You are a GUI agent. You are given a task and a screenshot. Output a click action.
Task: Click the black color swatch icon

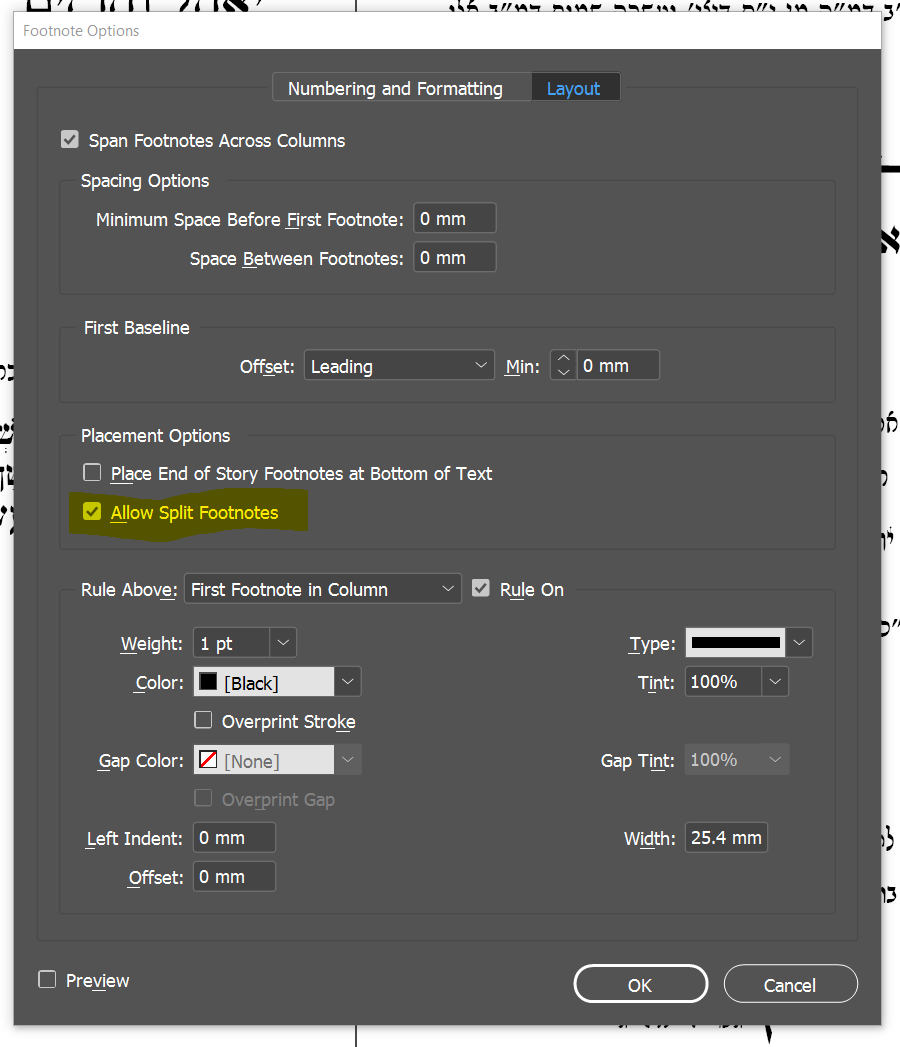[x=208, y=682]
